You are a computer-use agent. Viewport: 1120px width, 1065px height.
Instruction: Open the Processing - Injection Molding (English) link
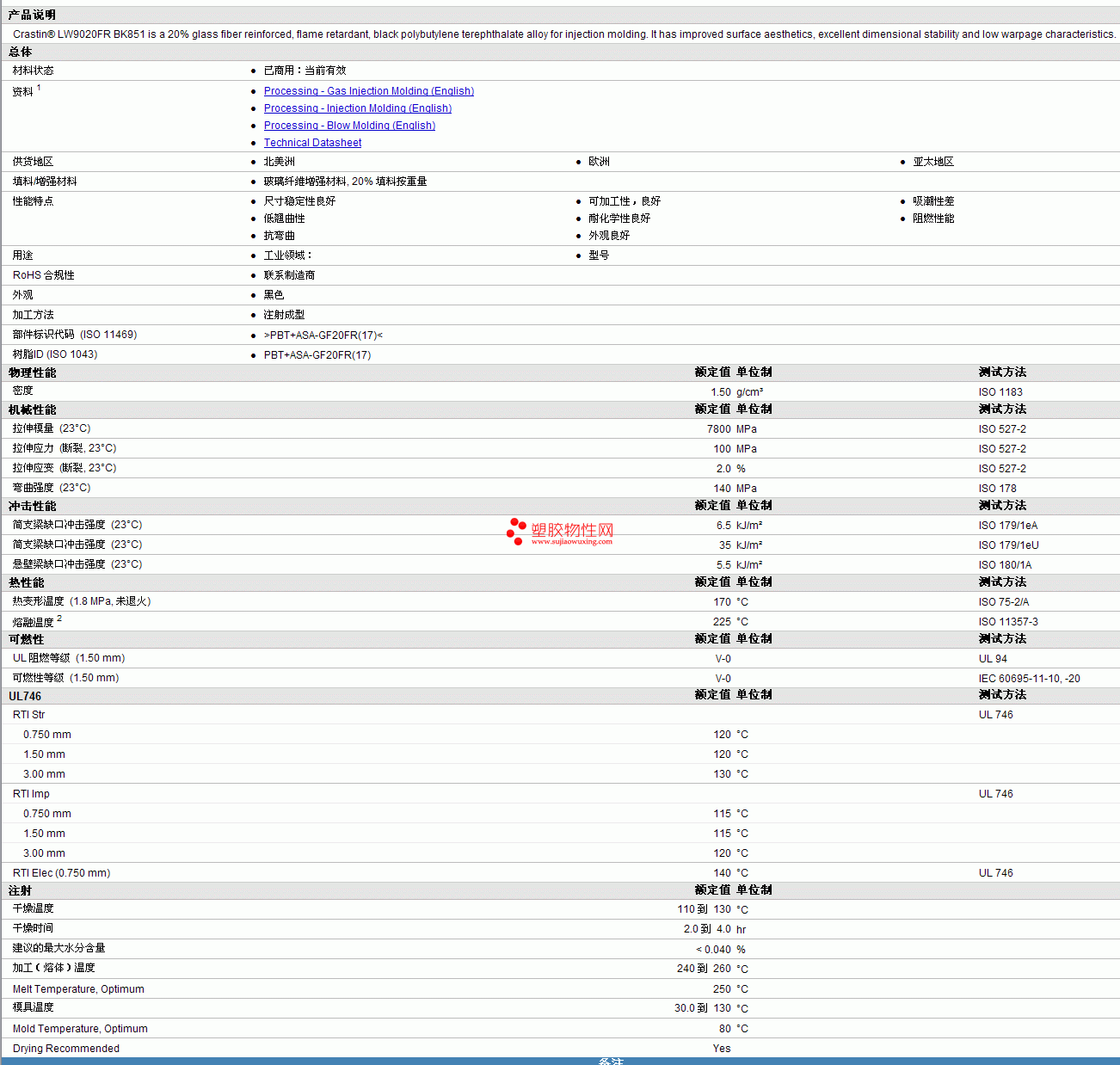point(357,108)
